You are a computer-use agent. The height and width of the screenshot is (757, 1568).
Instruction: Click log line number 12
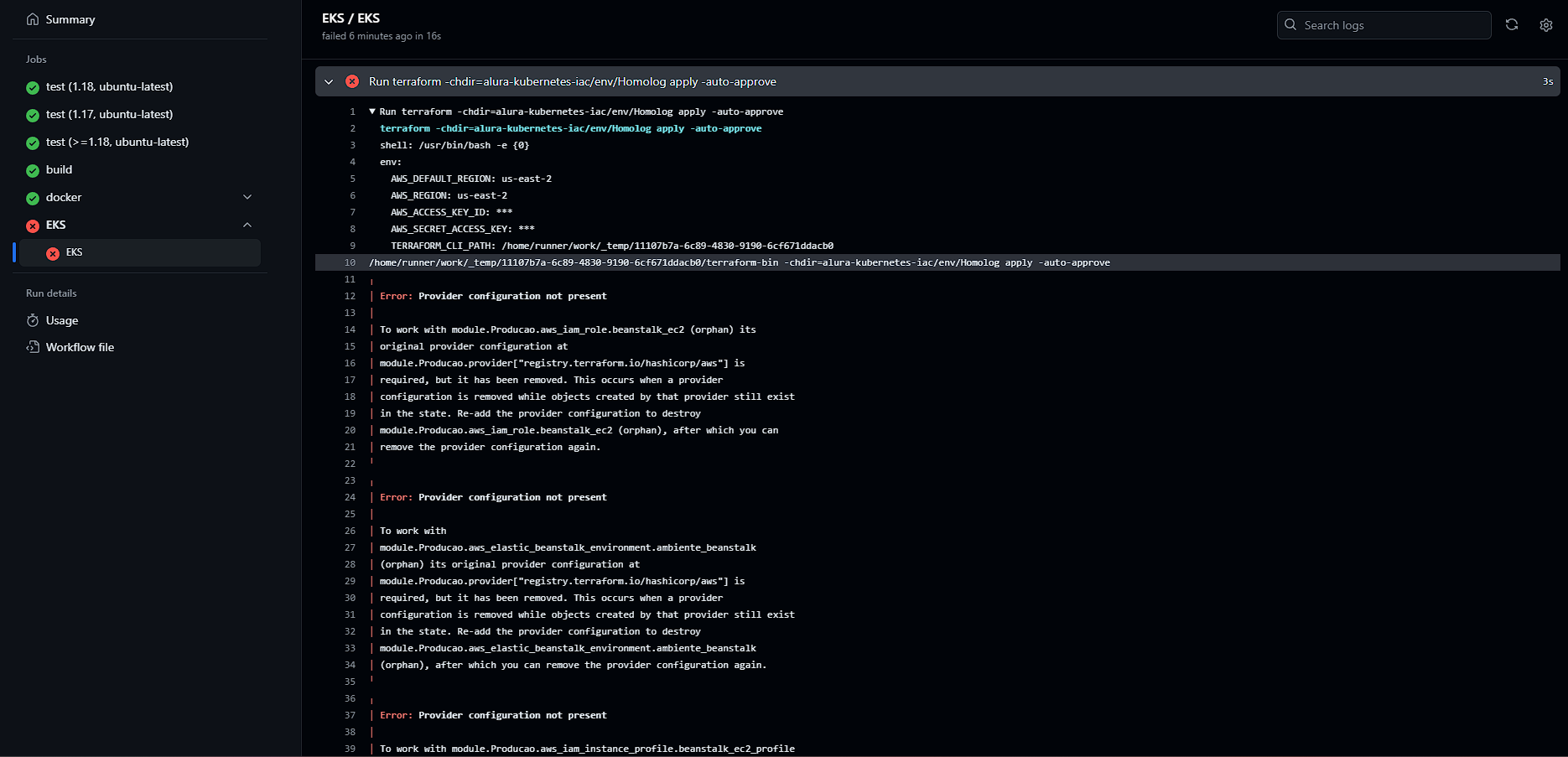(x=350, y=296)
